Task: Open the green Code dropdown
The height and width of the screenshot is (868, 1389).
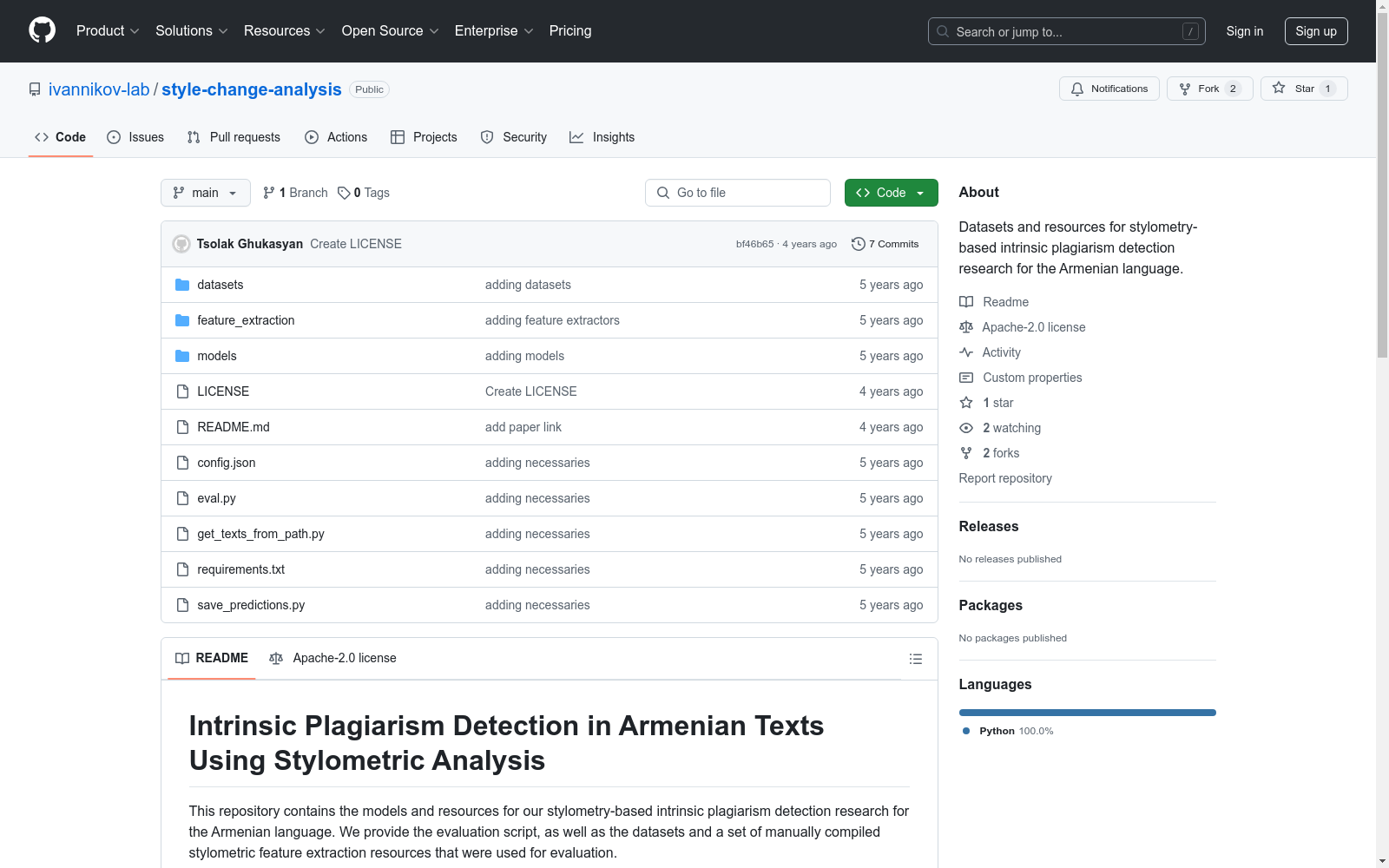Action: (891, 193)
